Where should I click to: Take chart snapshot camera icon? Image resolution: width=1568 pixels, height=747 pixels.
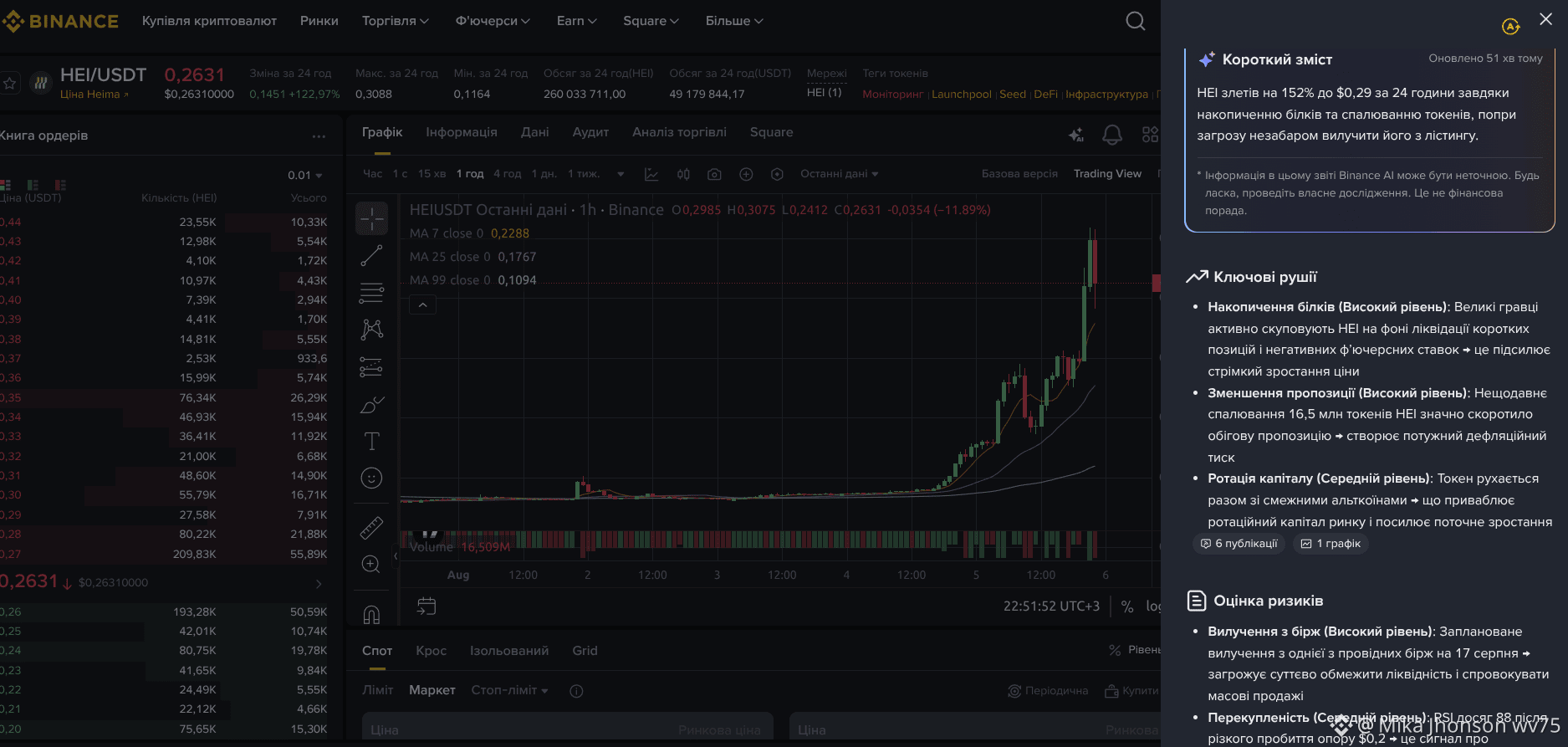pos(714,174)
